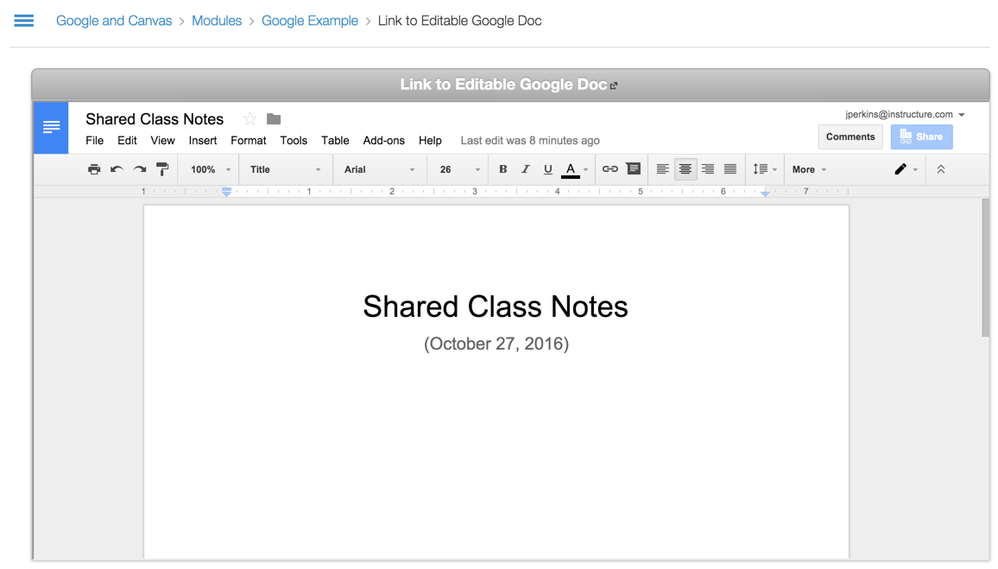The width and height of the screenshot is (998, 569).
Task: Open the Zoom 100% dropdown
Action: (x=210, y=169)
